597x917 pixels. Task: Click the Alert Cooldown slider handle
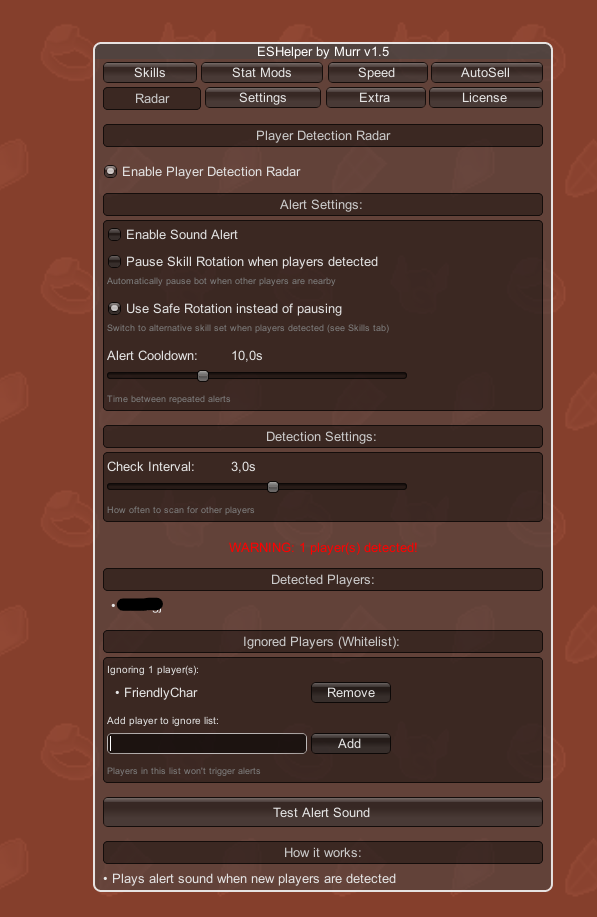point(203,376)
